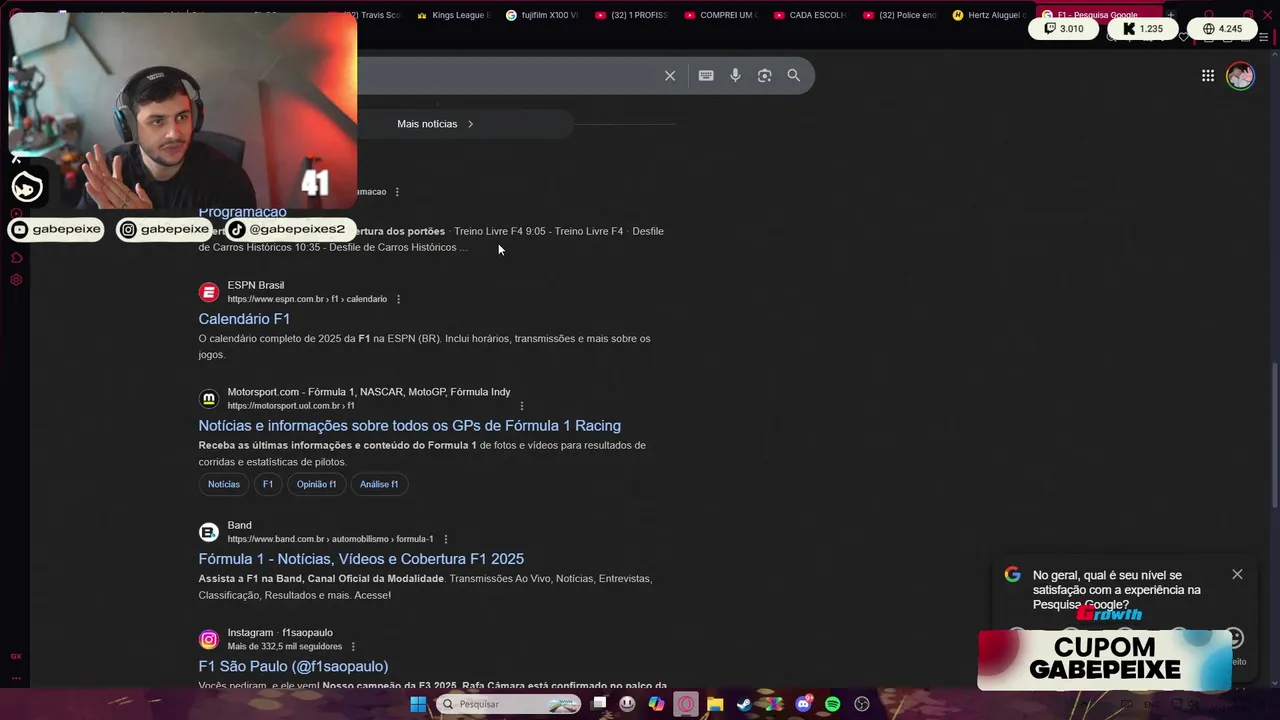Click the Instagram result favicon

tap(209, 639)
